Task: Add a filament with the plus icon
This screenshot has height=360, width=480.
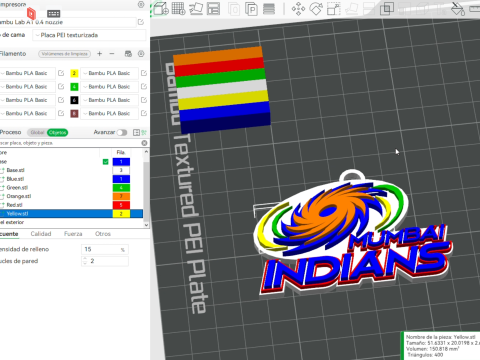Action: 99,53
